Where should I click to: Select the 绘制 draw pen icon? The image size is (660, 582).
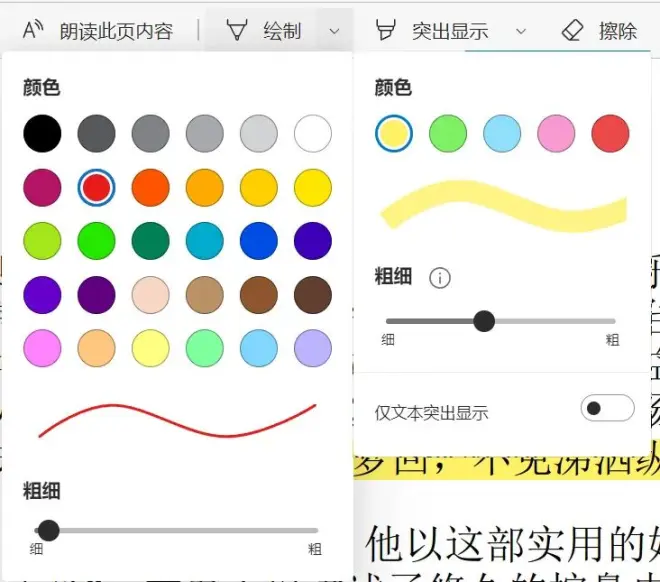point(237,30)
